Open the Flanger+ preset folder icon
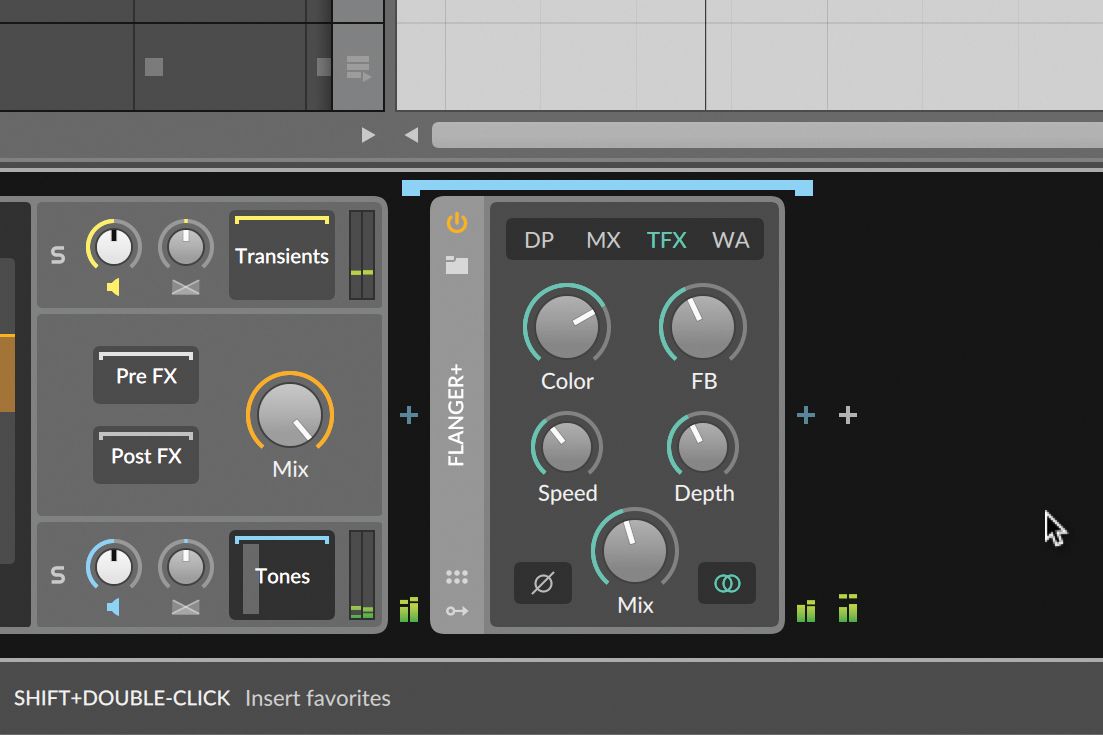 (x=456, y=262)
